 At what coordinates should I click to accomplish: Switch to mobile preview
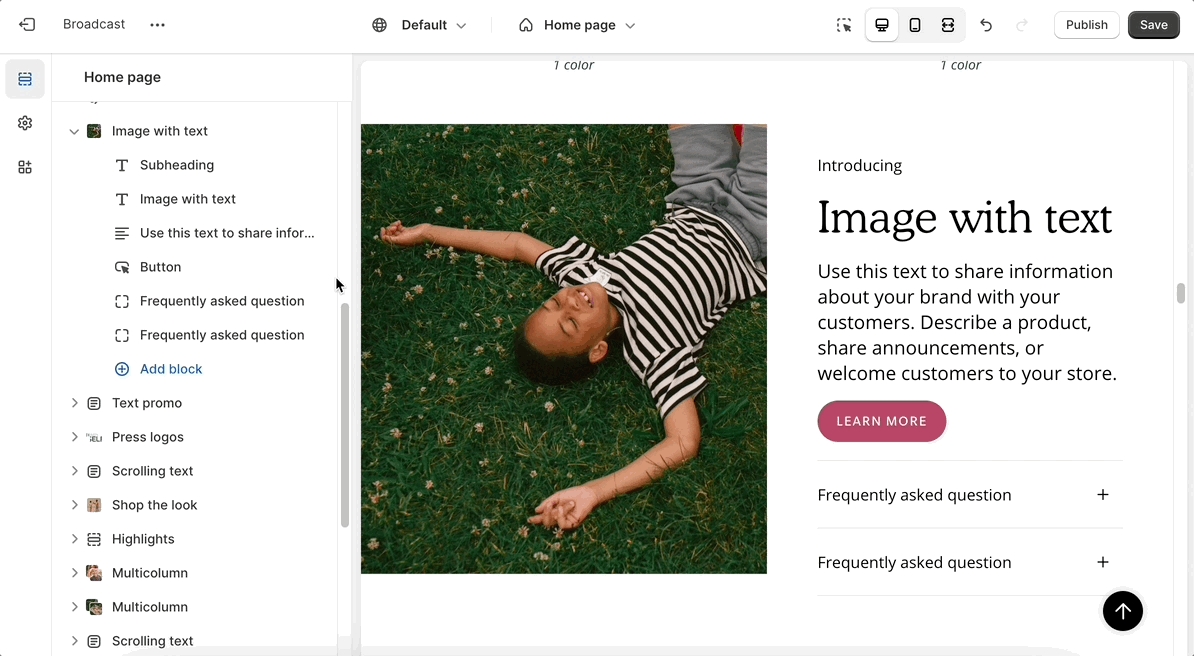(x=914, y=25)
